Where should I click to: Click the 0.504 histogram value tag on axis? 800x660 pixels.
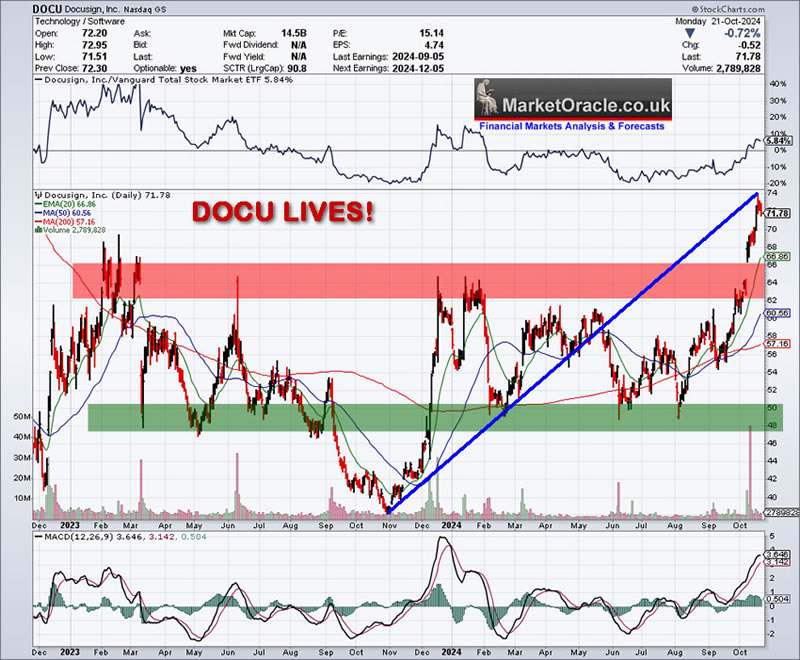click(778, 599)
